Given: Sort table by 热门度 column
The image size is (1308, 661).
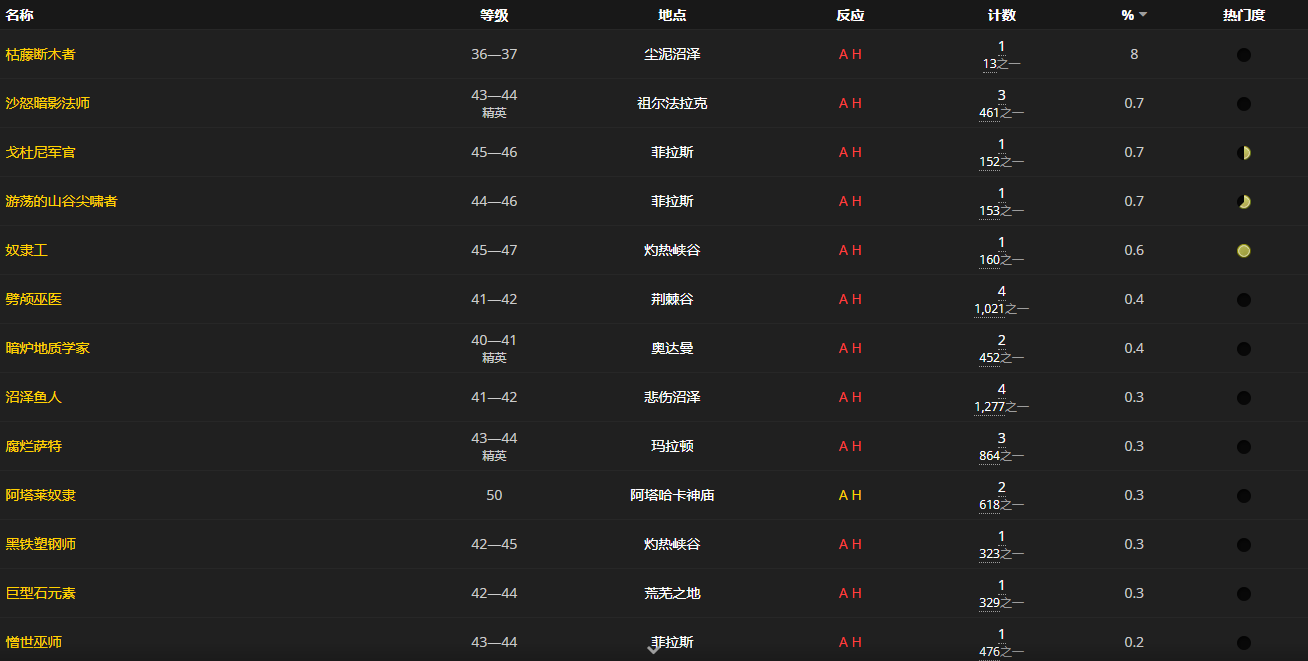Looking at the screenshot, I should tap(1244, 15).
